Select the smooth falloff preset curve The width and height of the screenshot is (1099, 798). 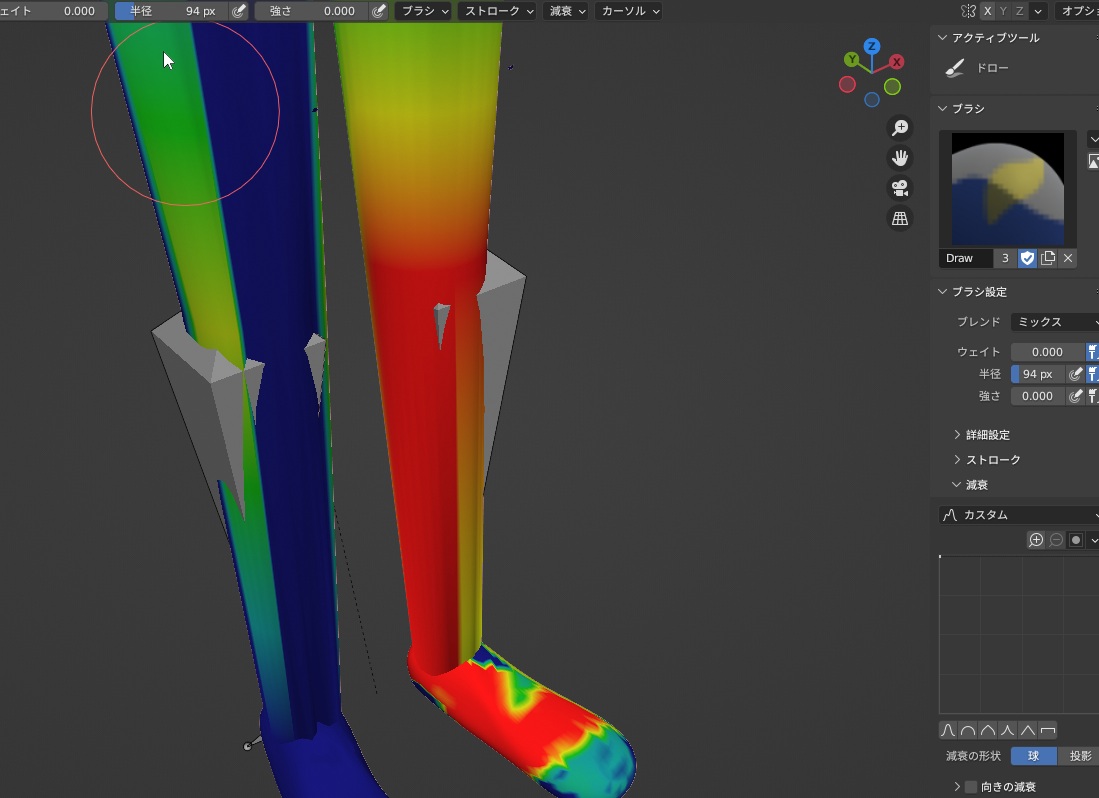pyautogui.click(x=948, y=730)
